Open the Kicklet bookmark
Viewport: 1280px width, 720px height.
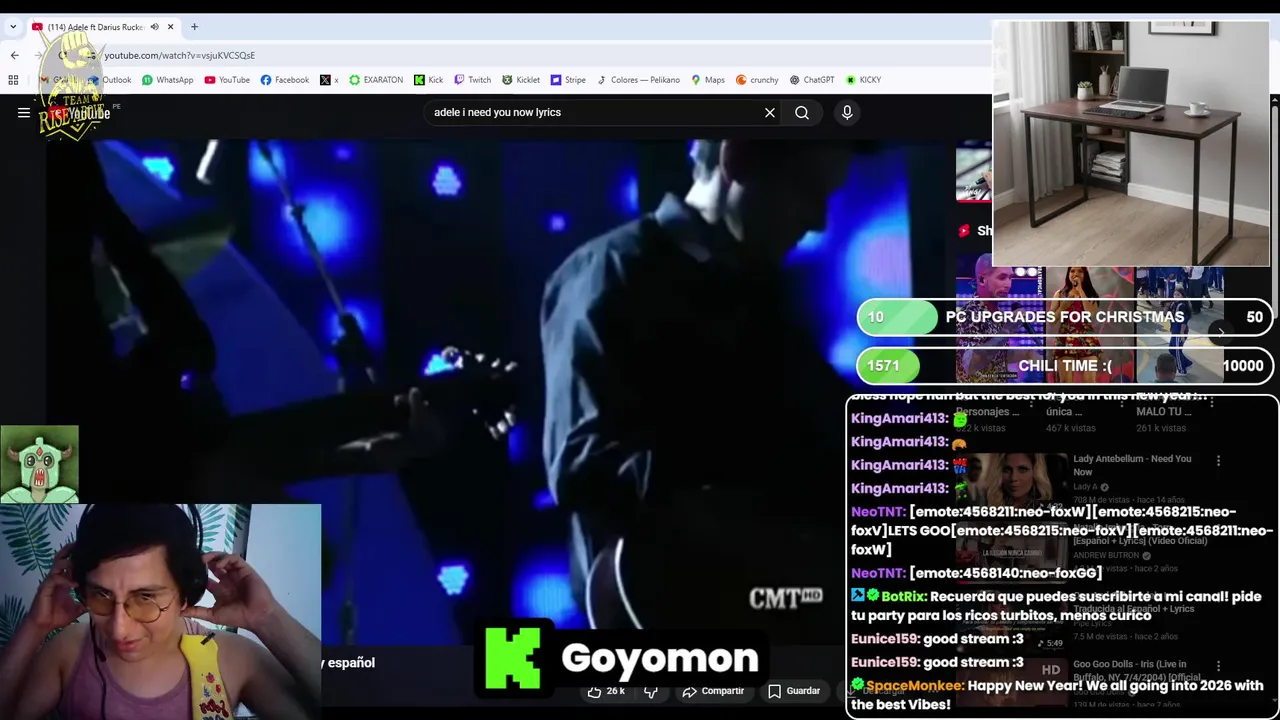pyautogui.click(x=521, y=80)
